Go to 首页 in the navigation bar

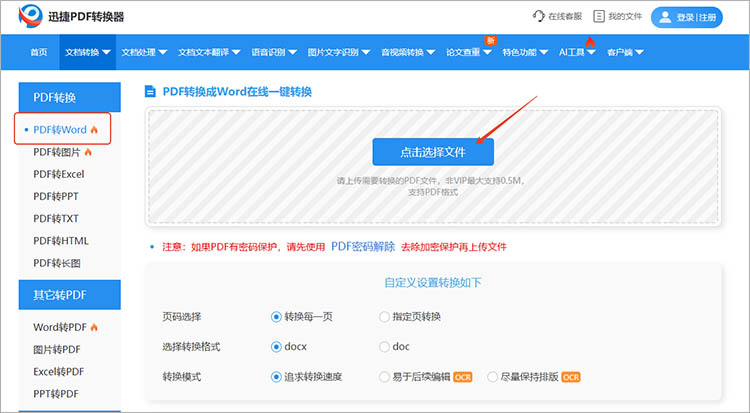(39, 52)
